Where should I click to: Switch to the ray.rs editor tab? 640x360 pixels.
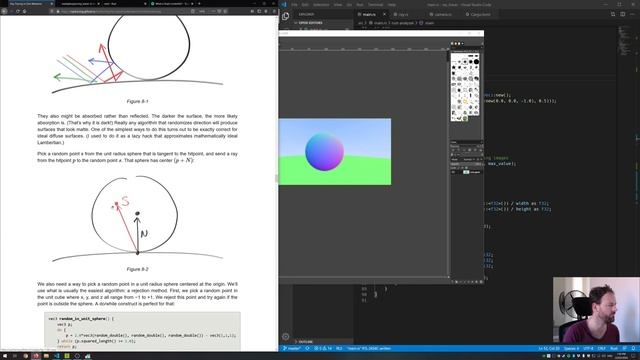point(403,14)
